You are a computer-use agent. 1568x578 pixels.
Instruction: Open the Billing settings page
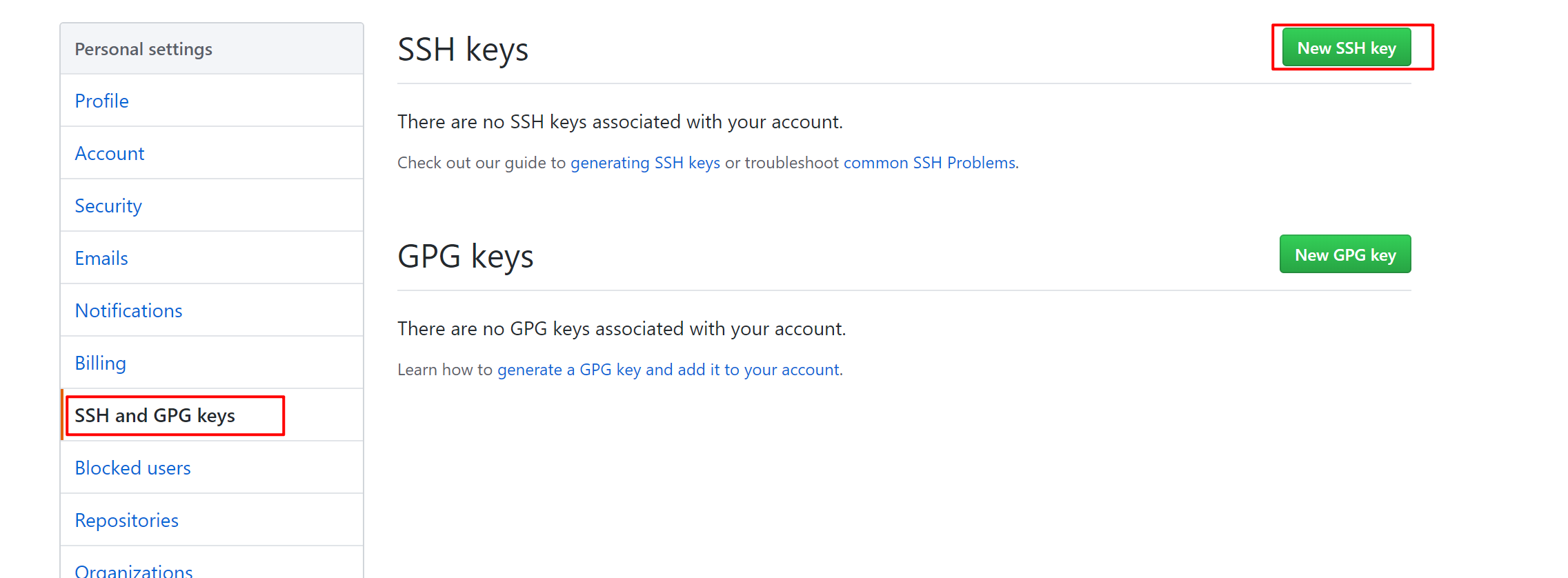tap(100, 362)
